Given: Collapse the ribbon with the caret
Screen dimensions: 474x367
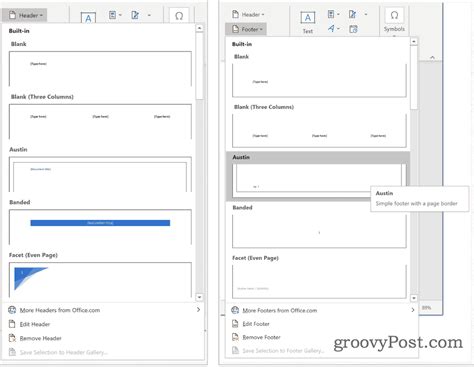Looking at the screenshot, I should pyautogui.click(x=432, y=57).
